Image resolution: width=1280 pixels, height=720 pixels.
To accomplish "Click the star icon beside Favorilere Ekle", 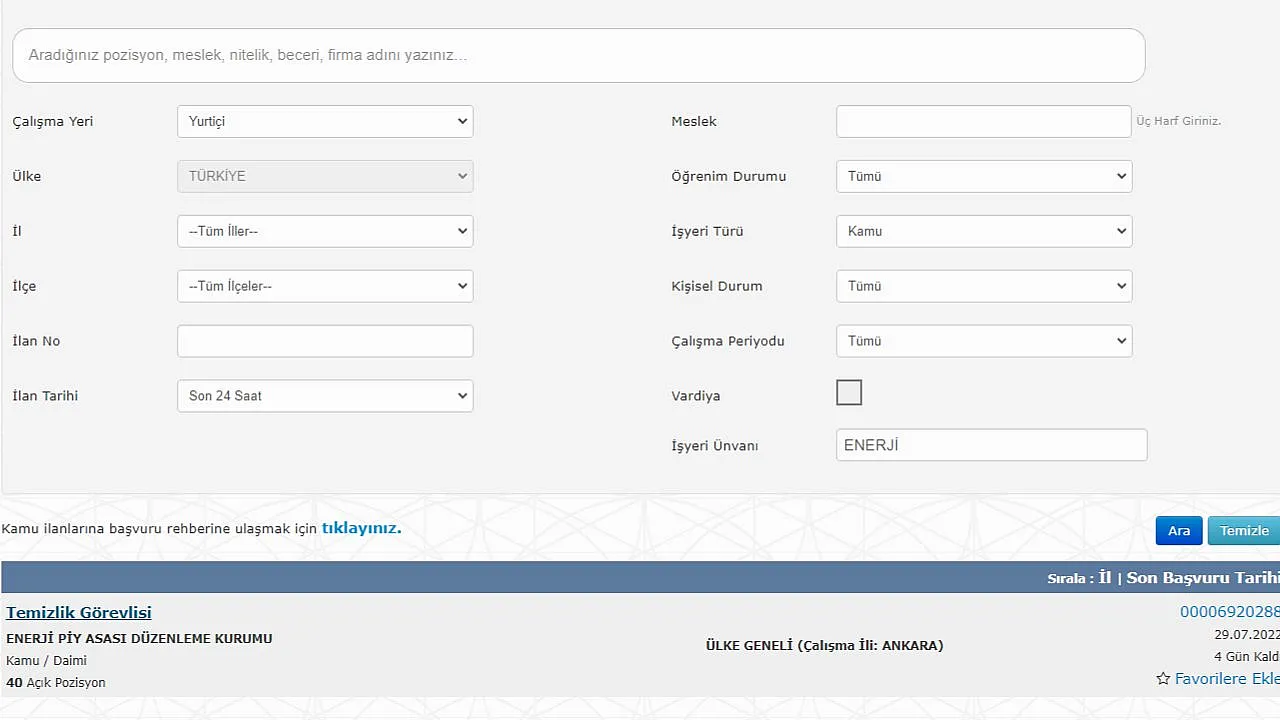I will tap(1163, 679).
